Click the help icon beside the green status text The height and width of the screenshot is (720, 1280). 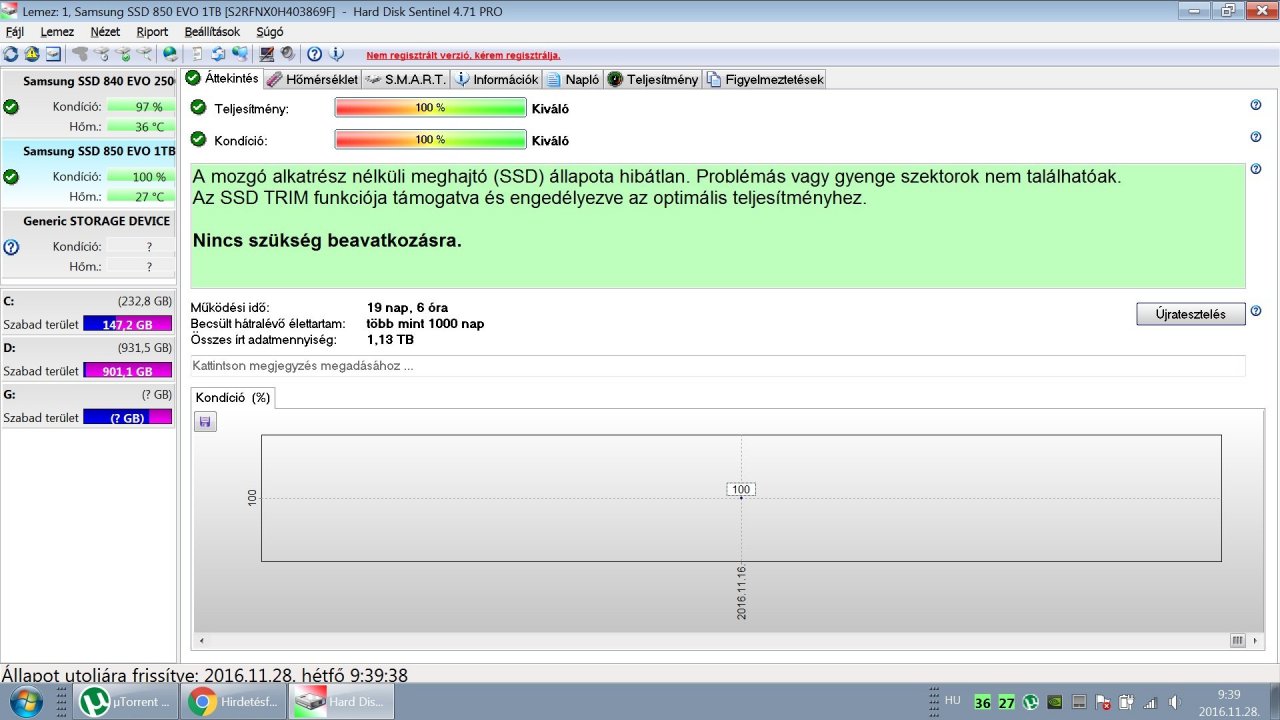tap(1256, 169)
